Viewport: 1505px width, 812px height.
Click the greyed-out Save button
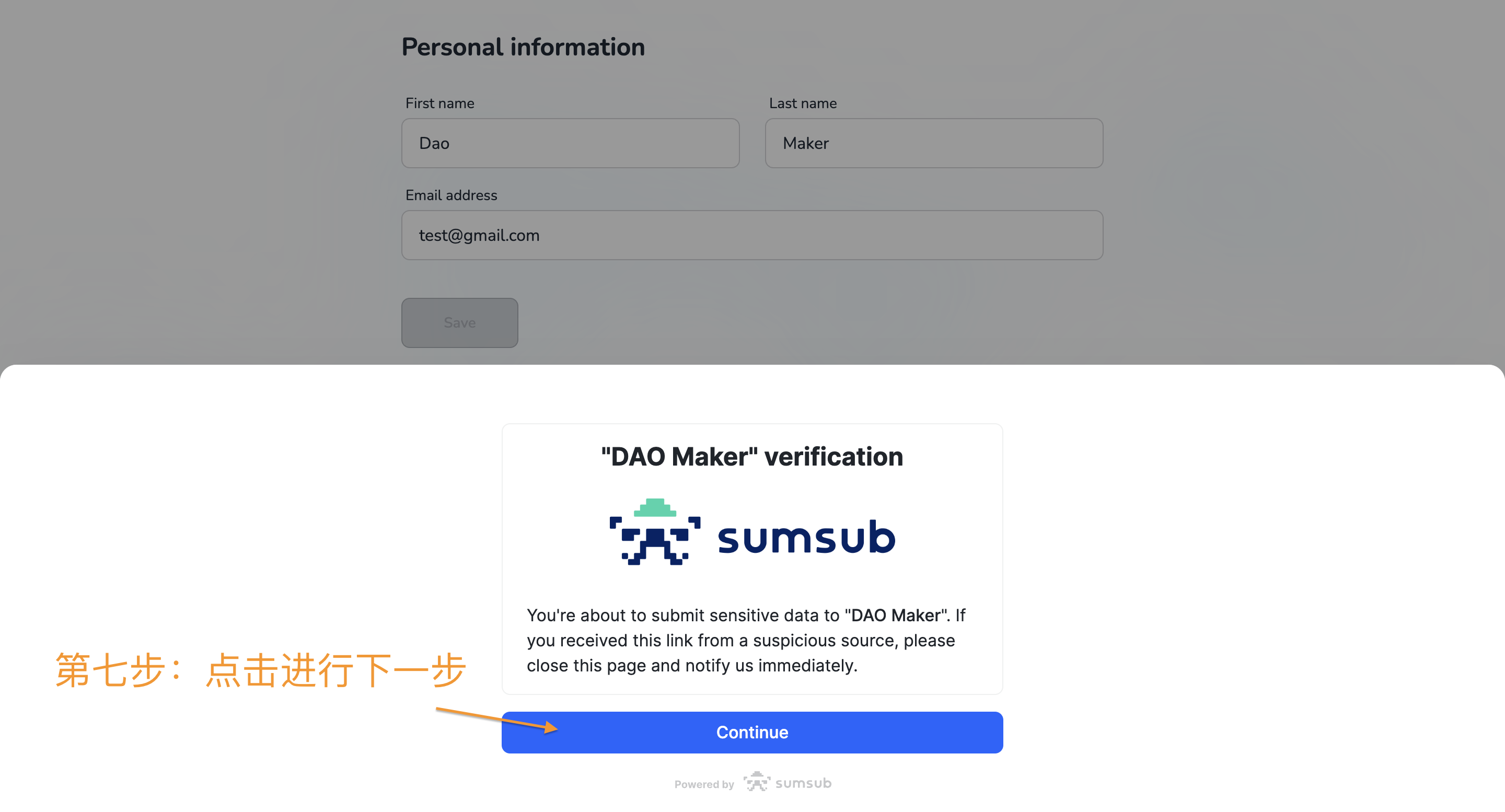pos(459,323)
